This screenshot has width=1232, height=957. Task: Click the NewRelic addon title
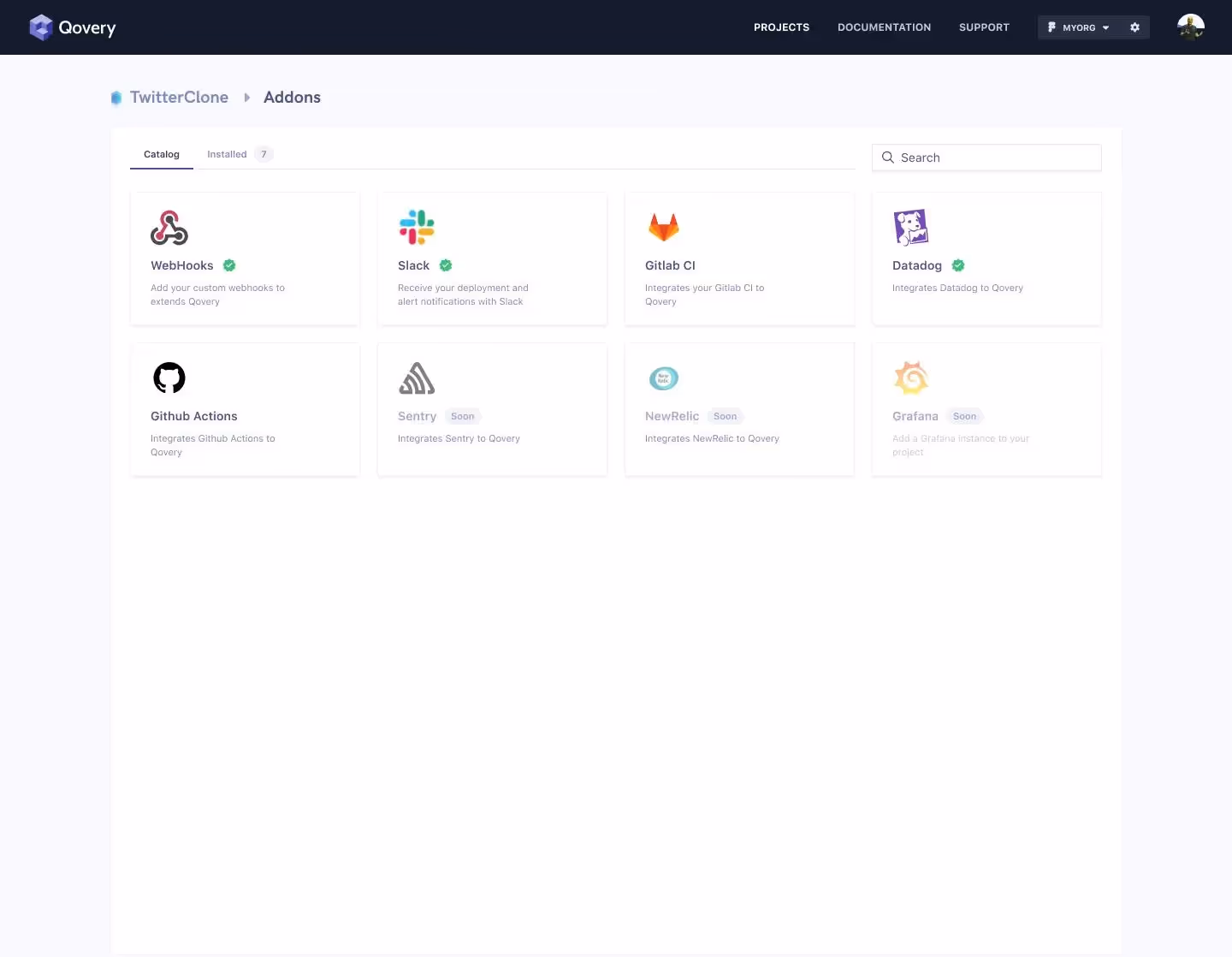[x=672, y=416]
